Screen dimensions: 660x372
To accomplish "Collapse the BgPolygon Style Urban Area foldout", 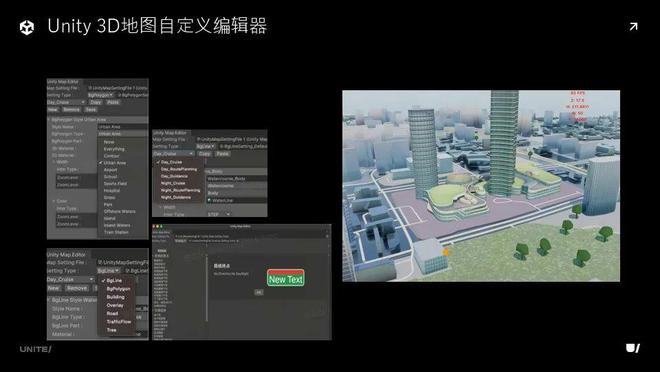I will coord(49,120).
